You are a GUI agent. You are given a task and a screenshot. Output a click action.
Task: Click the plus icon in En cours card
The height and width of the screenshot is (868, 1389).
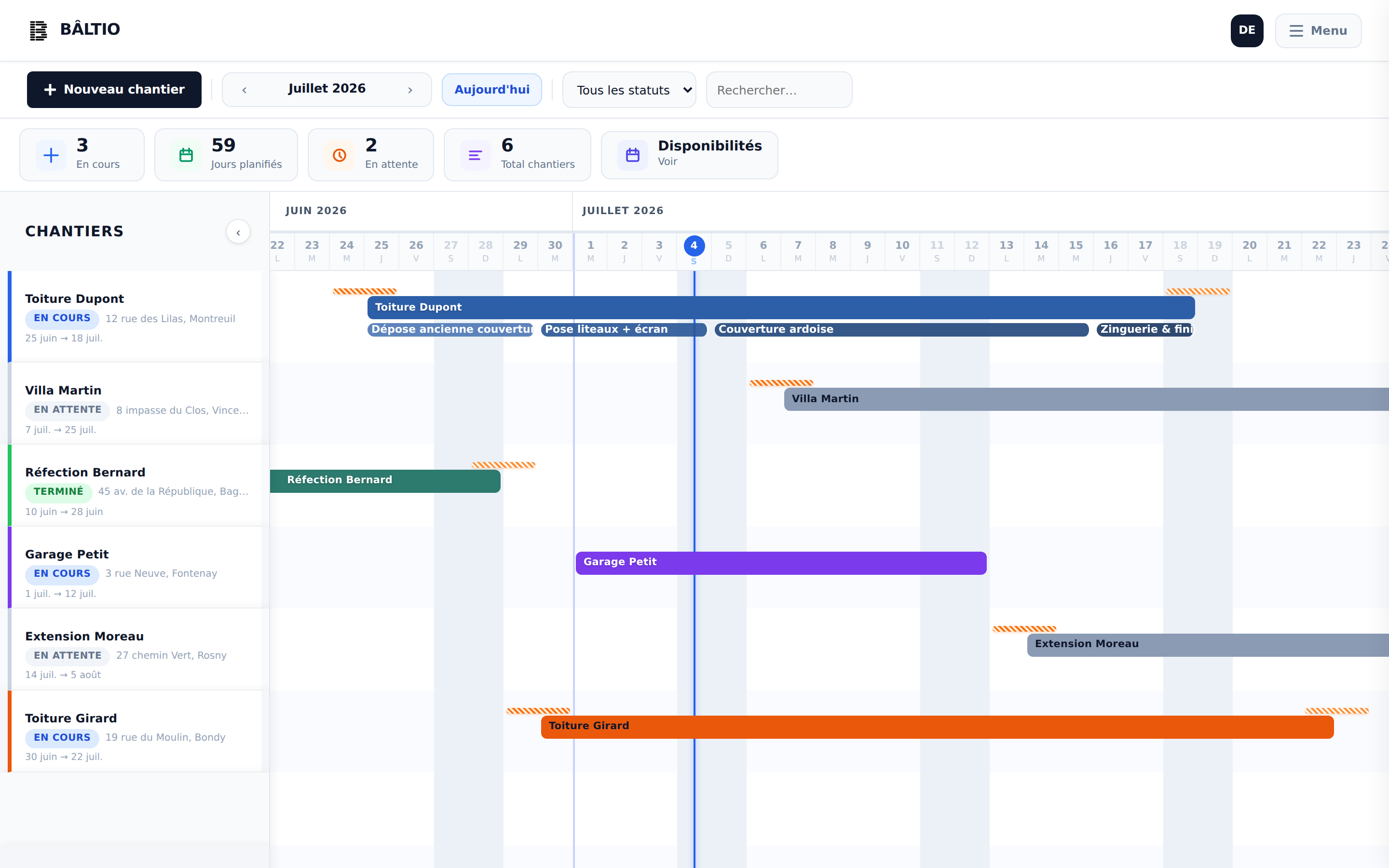point(51,155)
